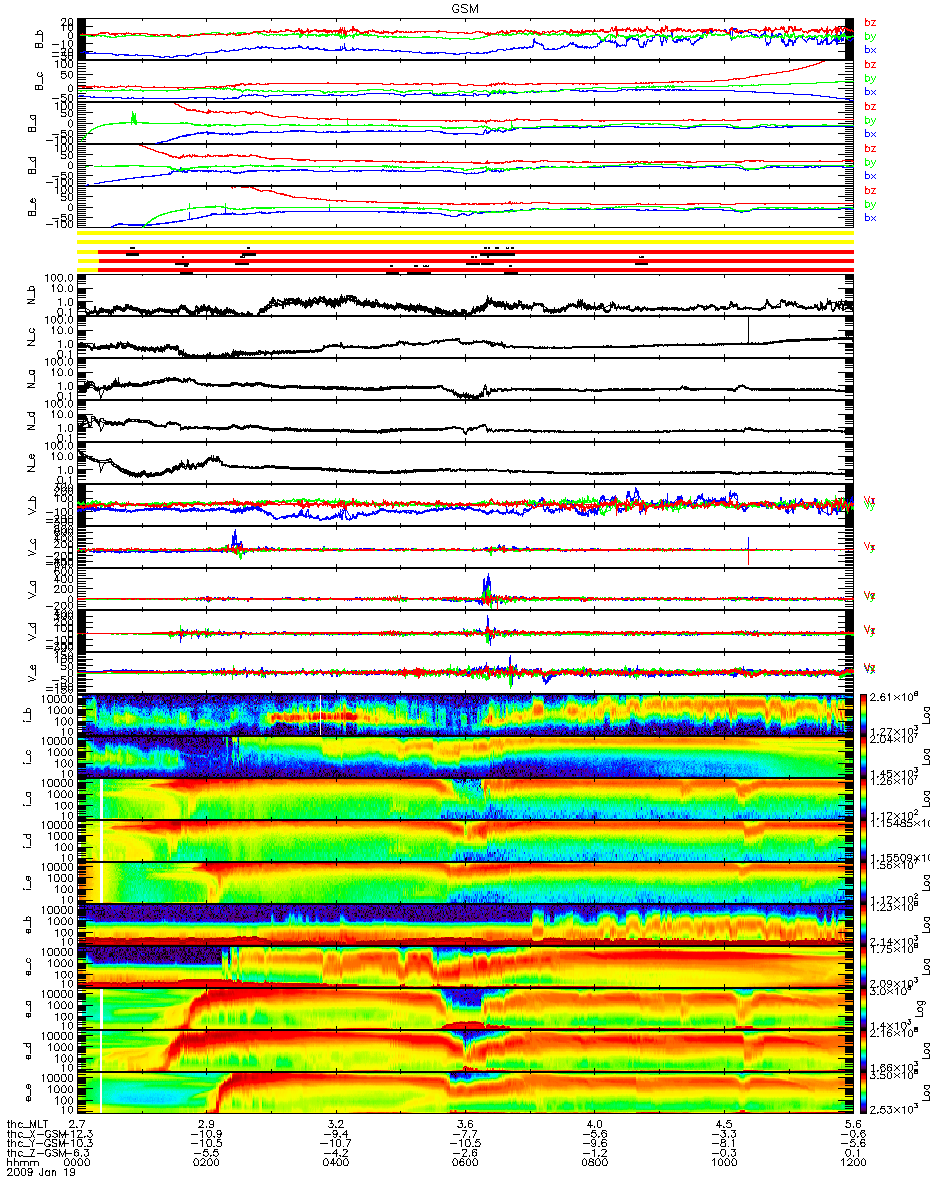Screen dimensions: 930x1200
Task: Click the e_c electron spectrogram panel
Action: pyautogui.click(x=467, y=967)
